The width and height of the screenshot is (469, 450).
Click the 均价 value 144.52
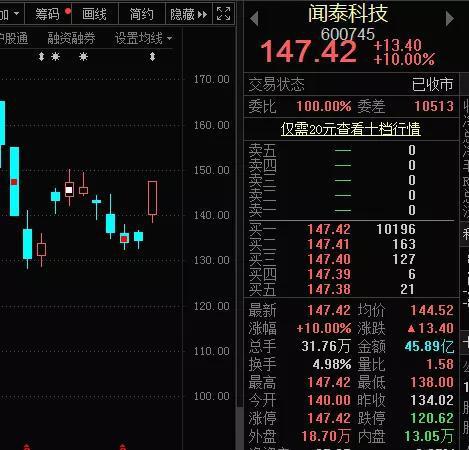click(432, 310)
